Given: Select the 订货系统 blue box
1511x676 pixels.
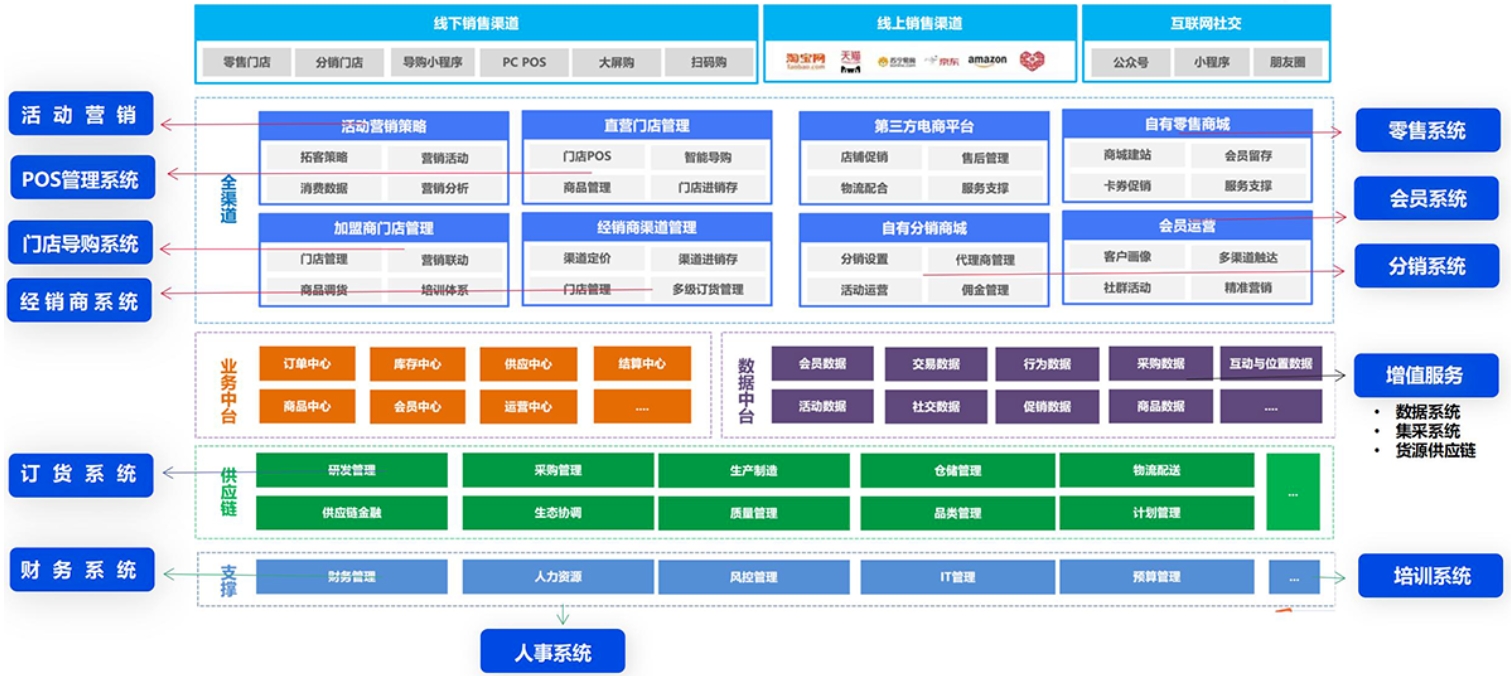Looking at the screenshot, I should point(80,474).
